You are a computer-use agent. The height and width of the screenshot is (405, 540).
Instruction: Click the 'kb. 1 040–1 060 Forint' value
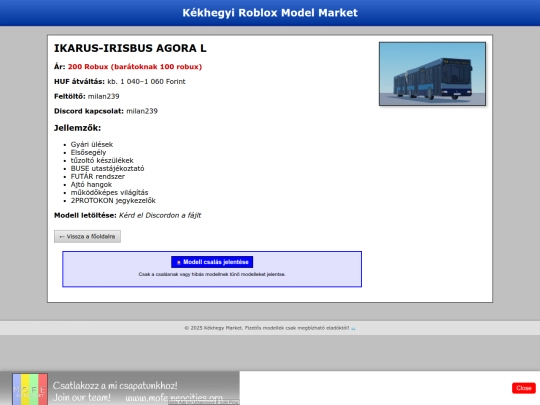pyautogui.click(x=146, y=82)
